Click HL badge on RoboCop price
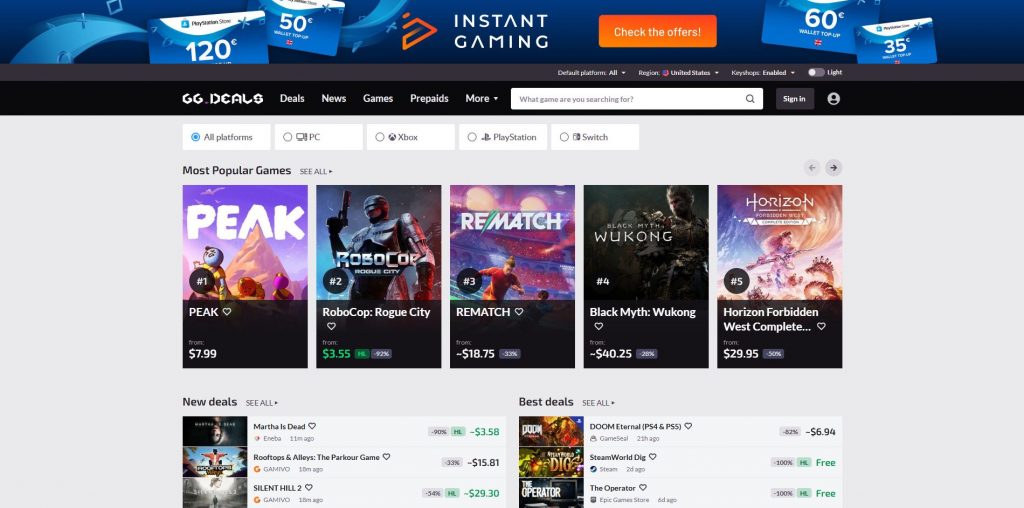 tap(362, 354)
